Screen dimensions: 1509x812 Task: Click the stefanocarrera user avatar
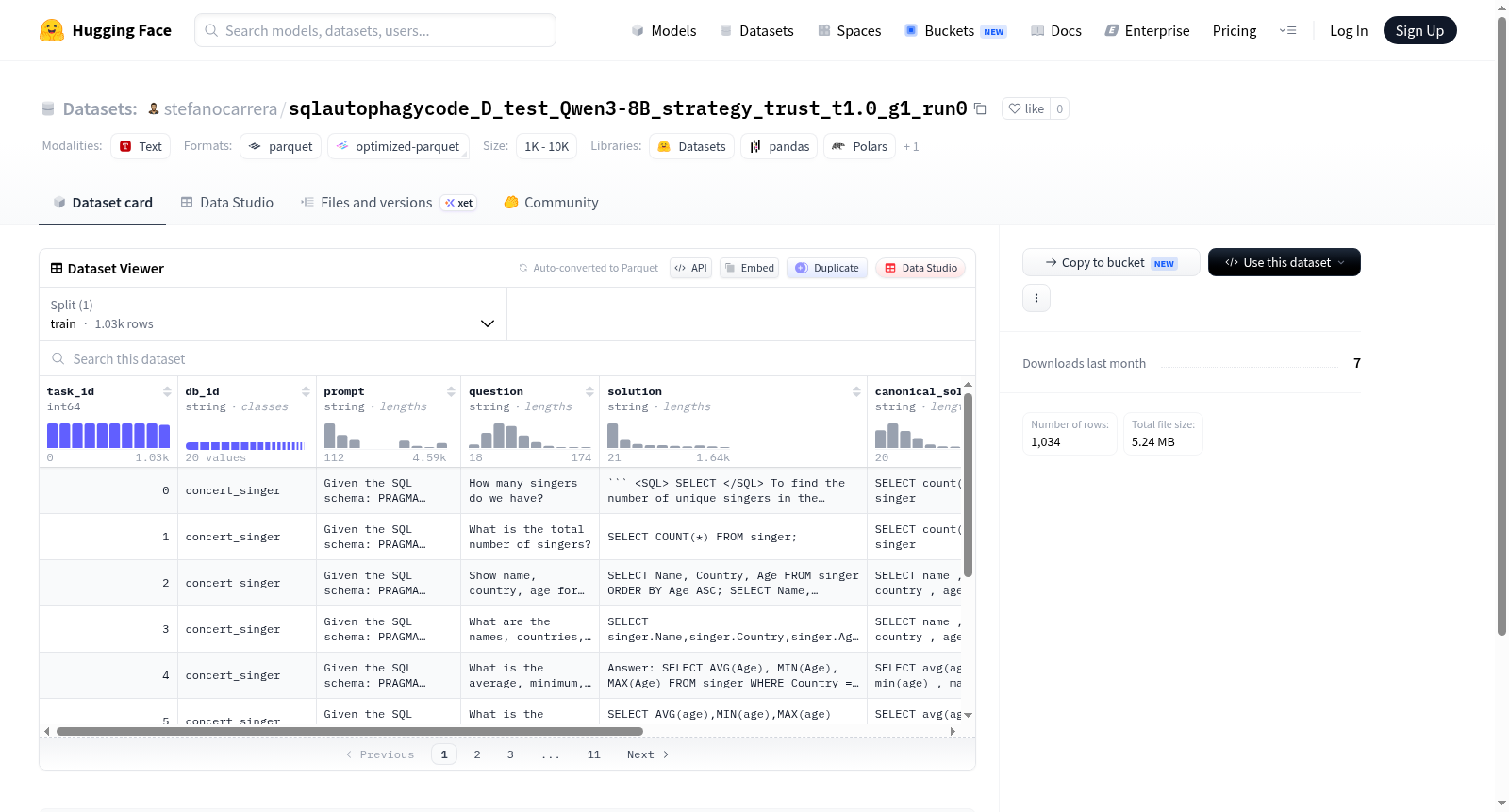click(154, 108)
